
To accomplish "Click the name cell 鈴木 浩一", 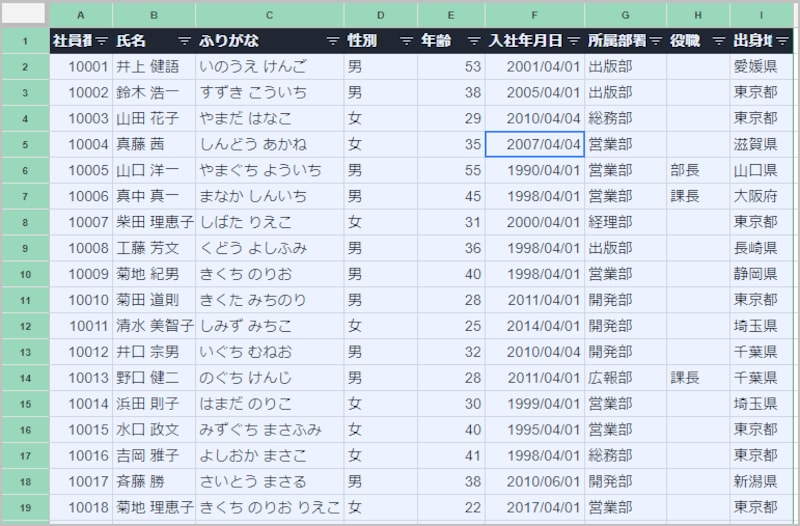I will point(154,92).
